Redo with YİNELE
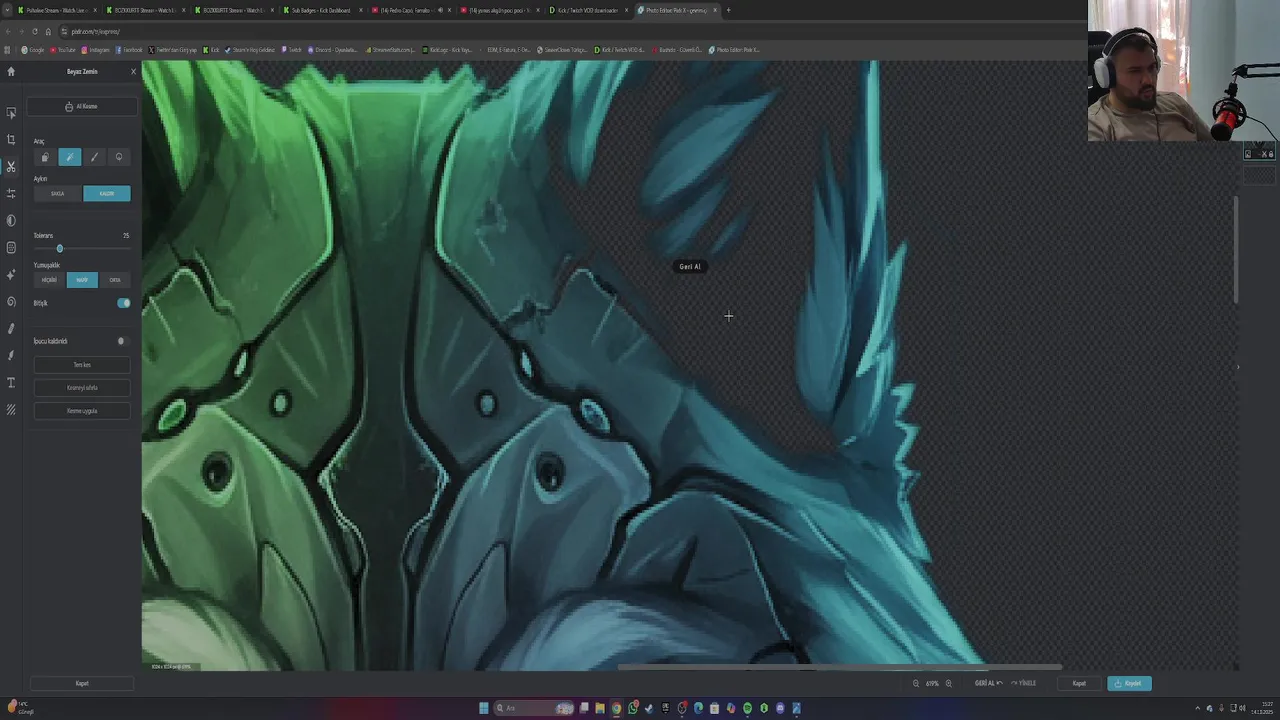 click(1024, 683)
